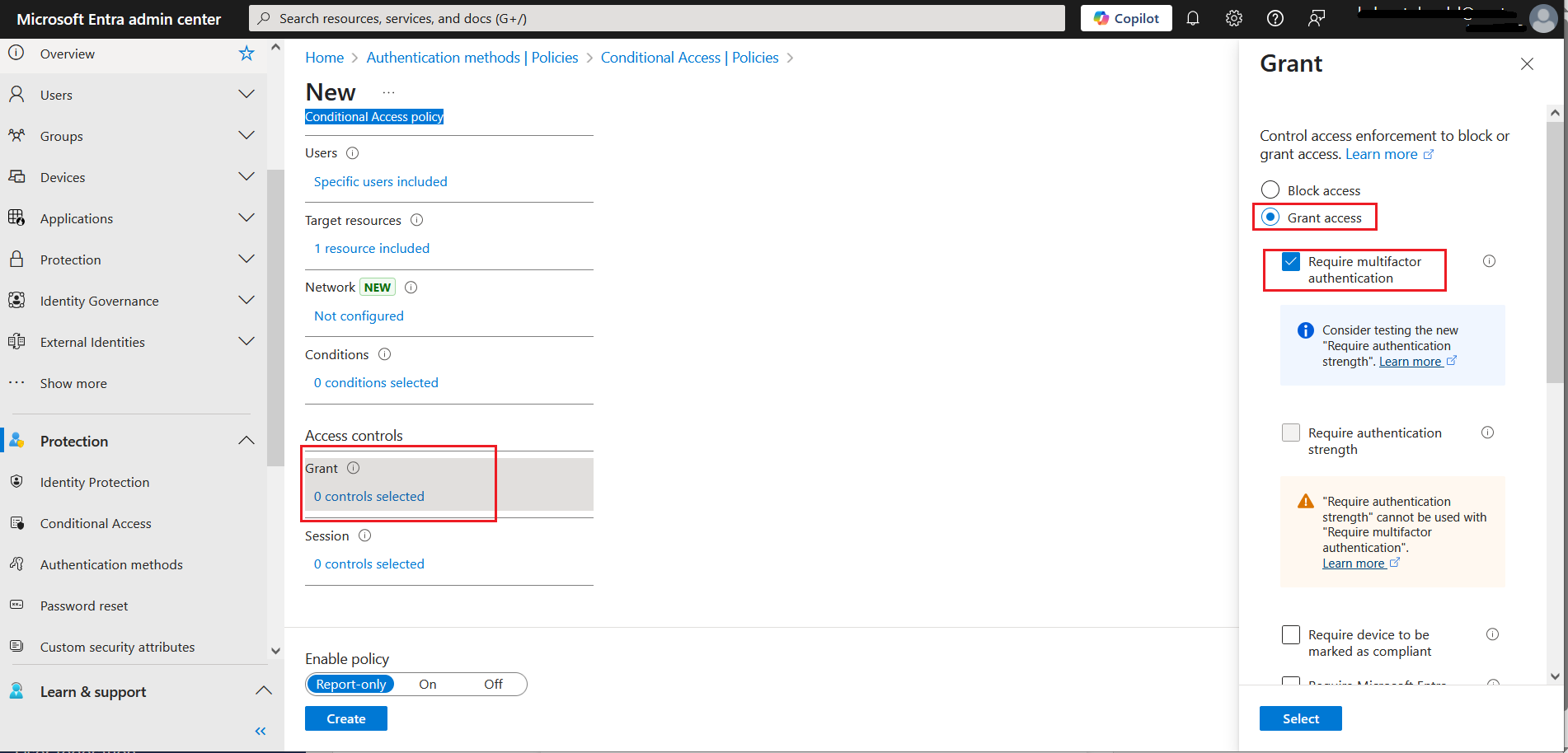
Task: Click the search resources input field
Action: (x=656, y=18)
